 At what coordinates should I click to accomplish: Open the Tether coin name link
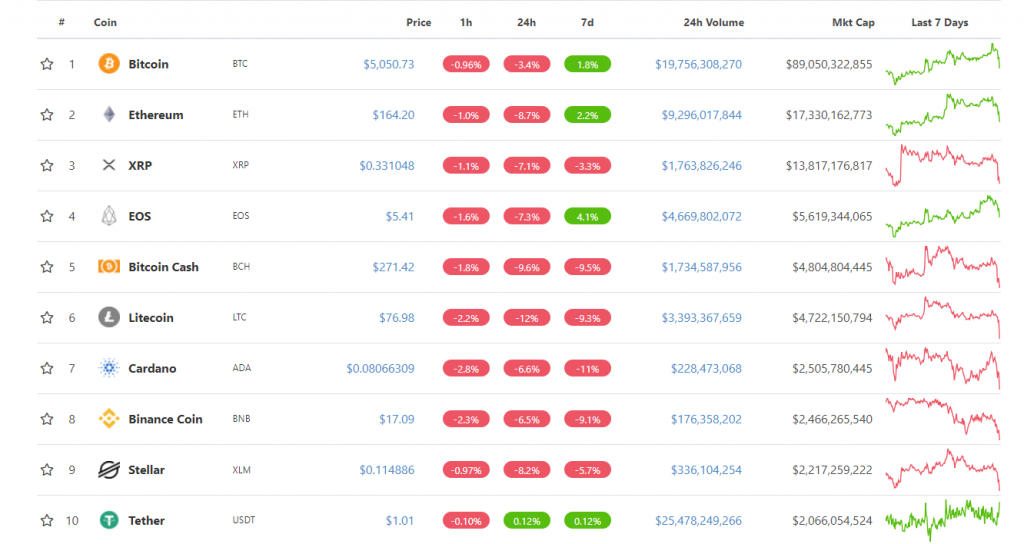tap(146, 520)
